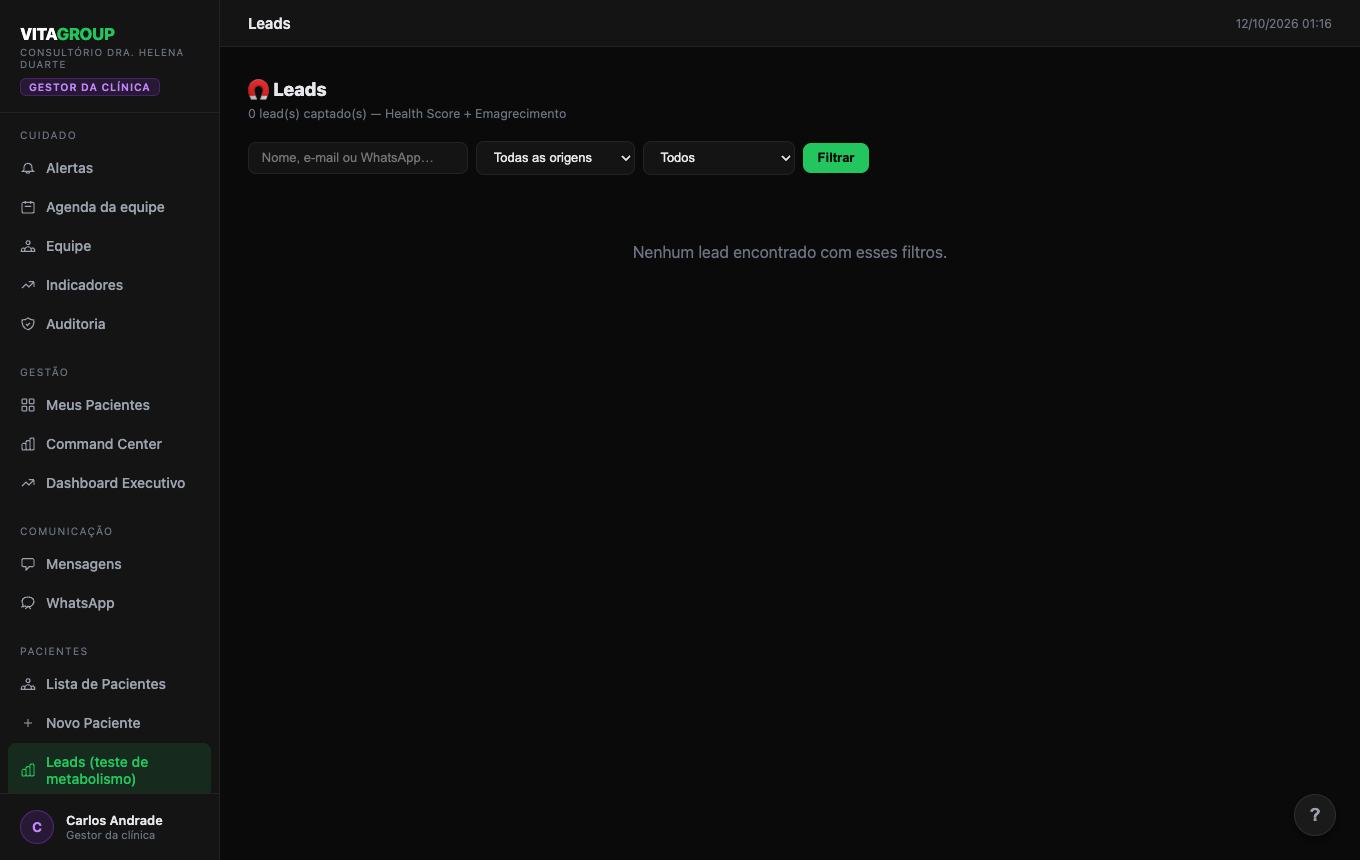Screen dimensions: 1360x860
Task: Click the bell icon beside Alertas
Action: click(28, 168)
